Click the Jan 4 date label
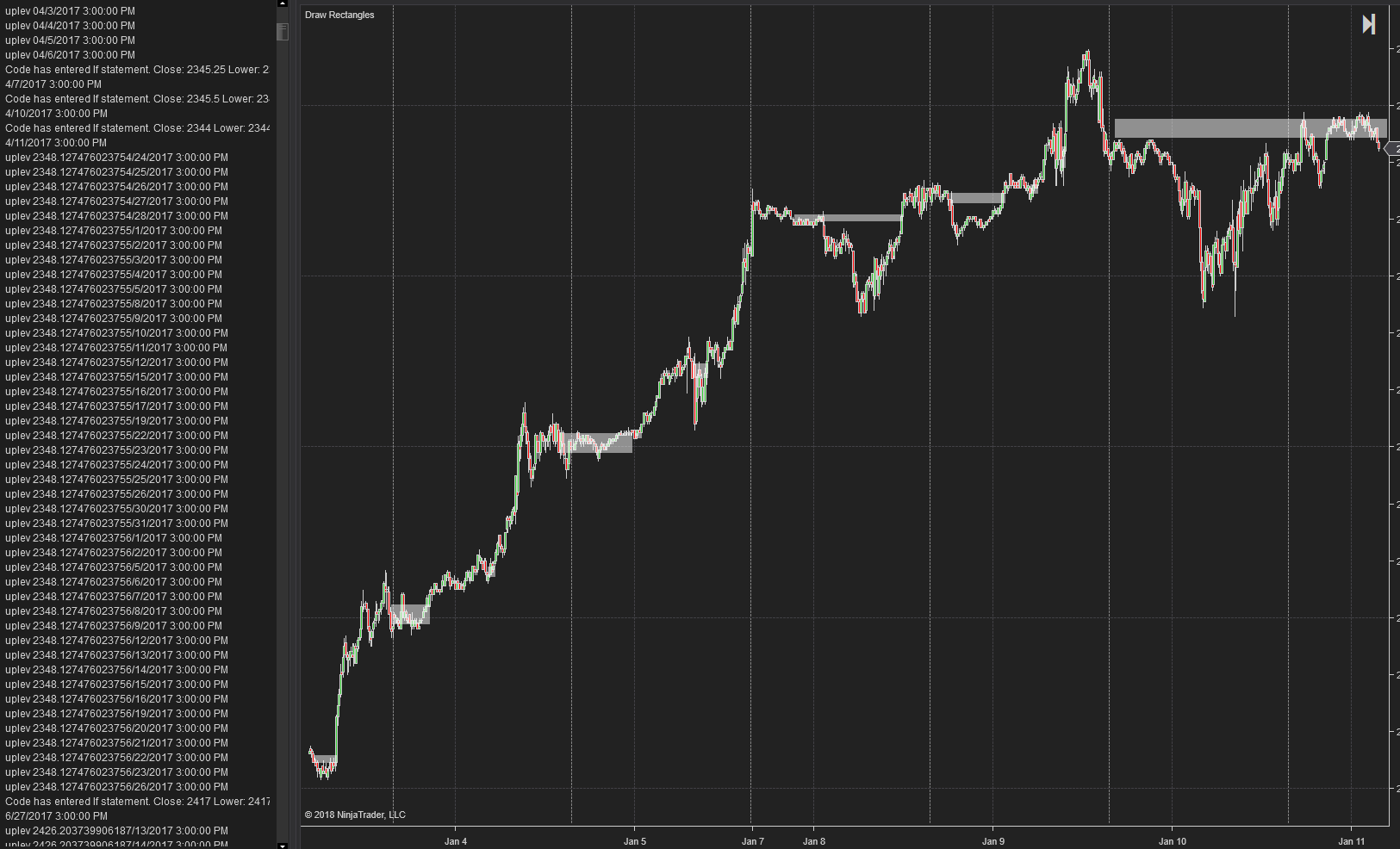 tap(456, 841)
